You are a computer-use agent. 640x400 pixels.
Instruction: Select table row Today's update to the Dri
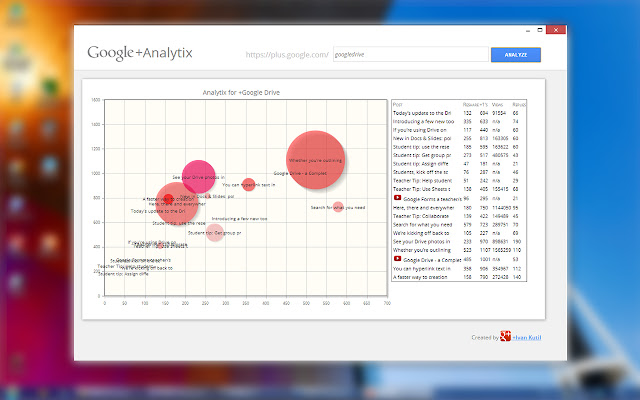point(459,113)
